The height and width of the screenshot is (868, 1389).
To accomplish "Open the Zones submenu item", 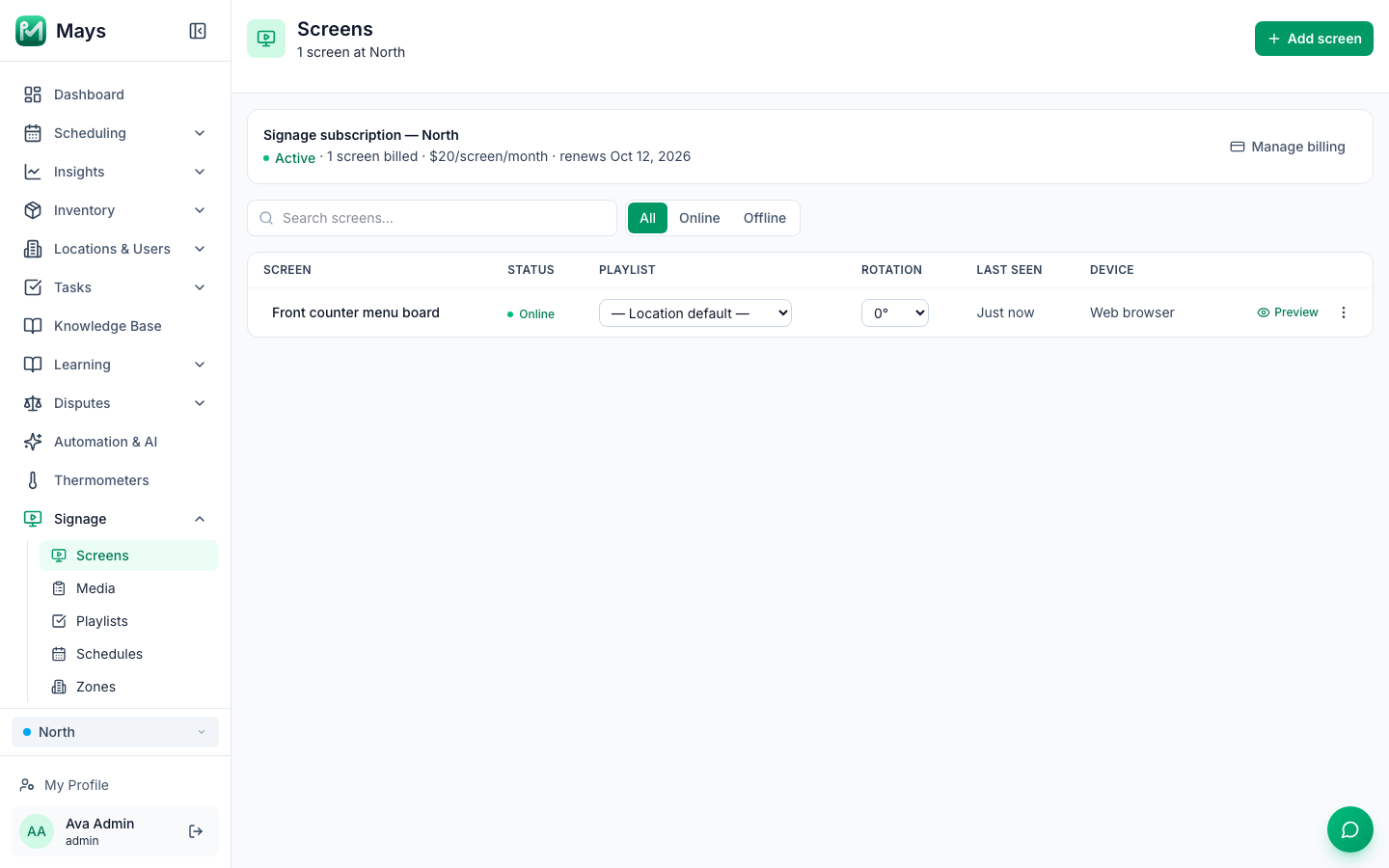I will (x=129, y=687).
